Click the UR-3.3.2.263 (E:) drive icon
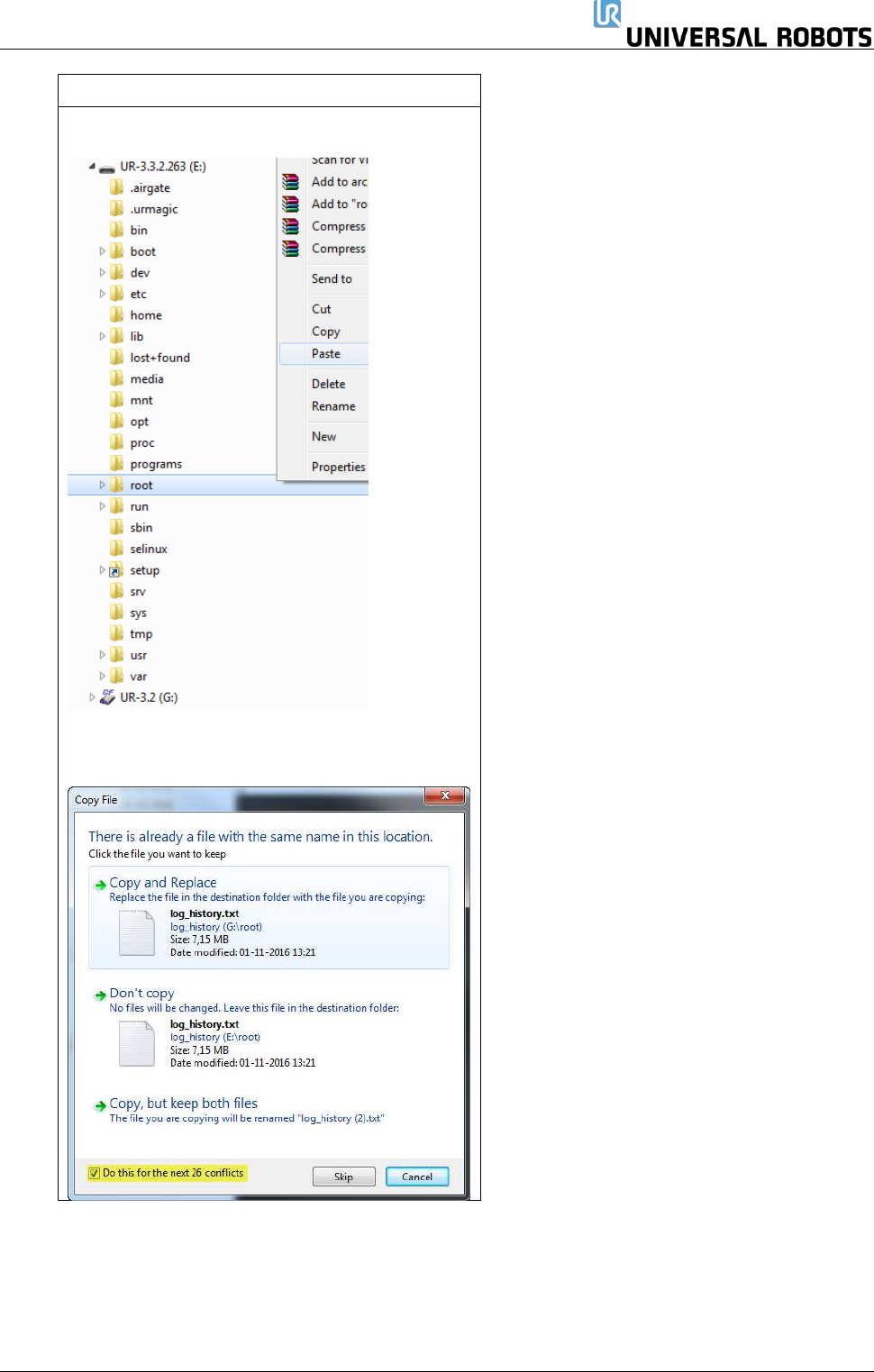This screenshot has width=874, height=1372. tap(107, 168)
